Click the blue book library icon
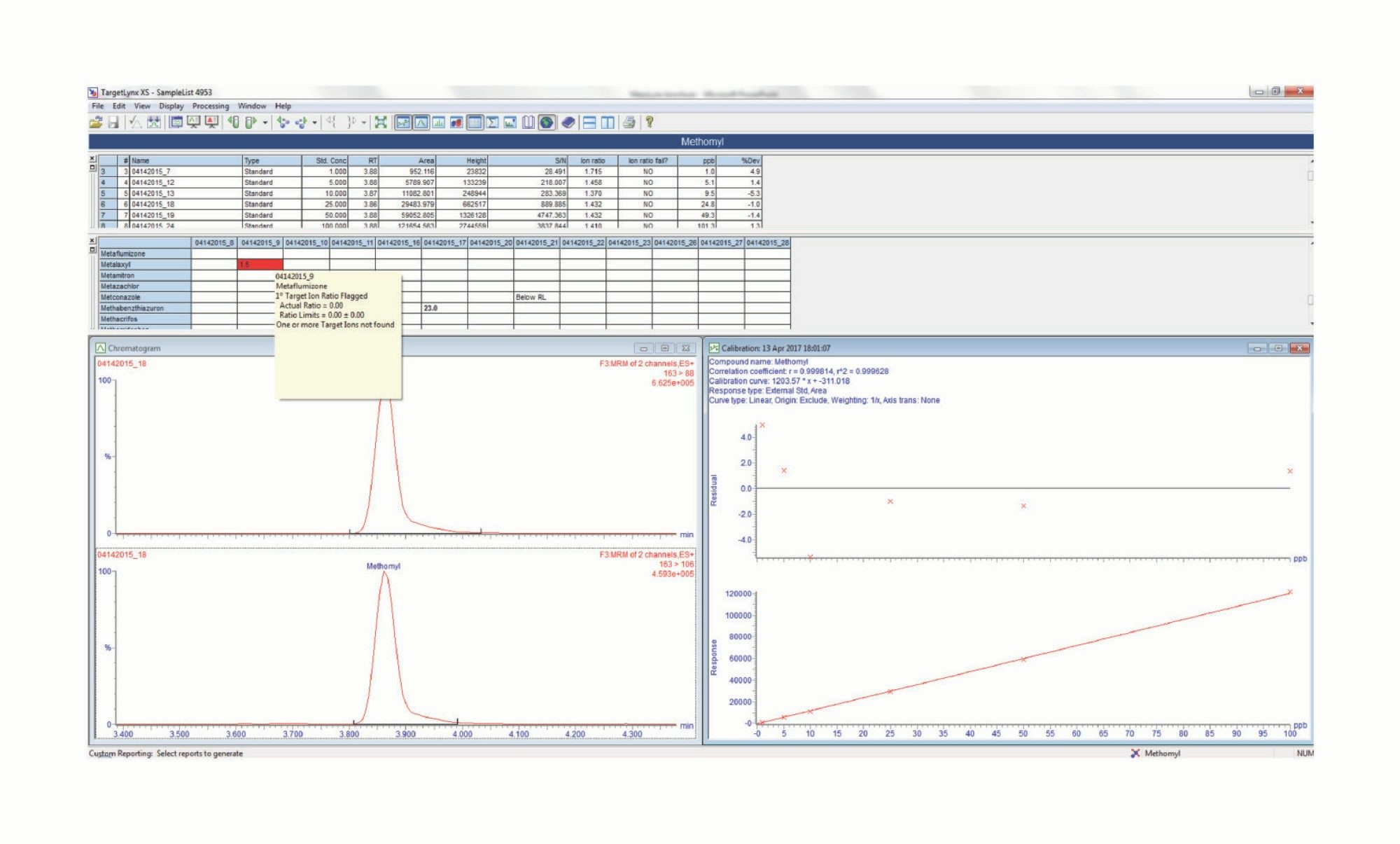 pos(568,123)
